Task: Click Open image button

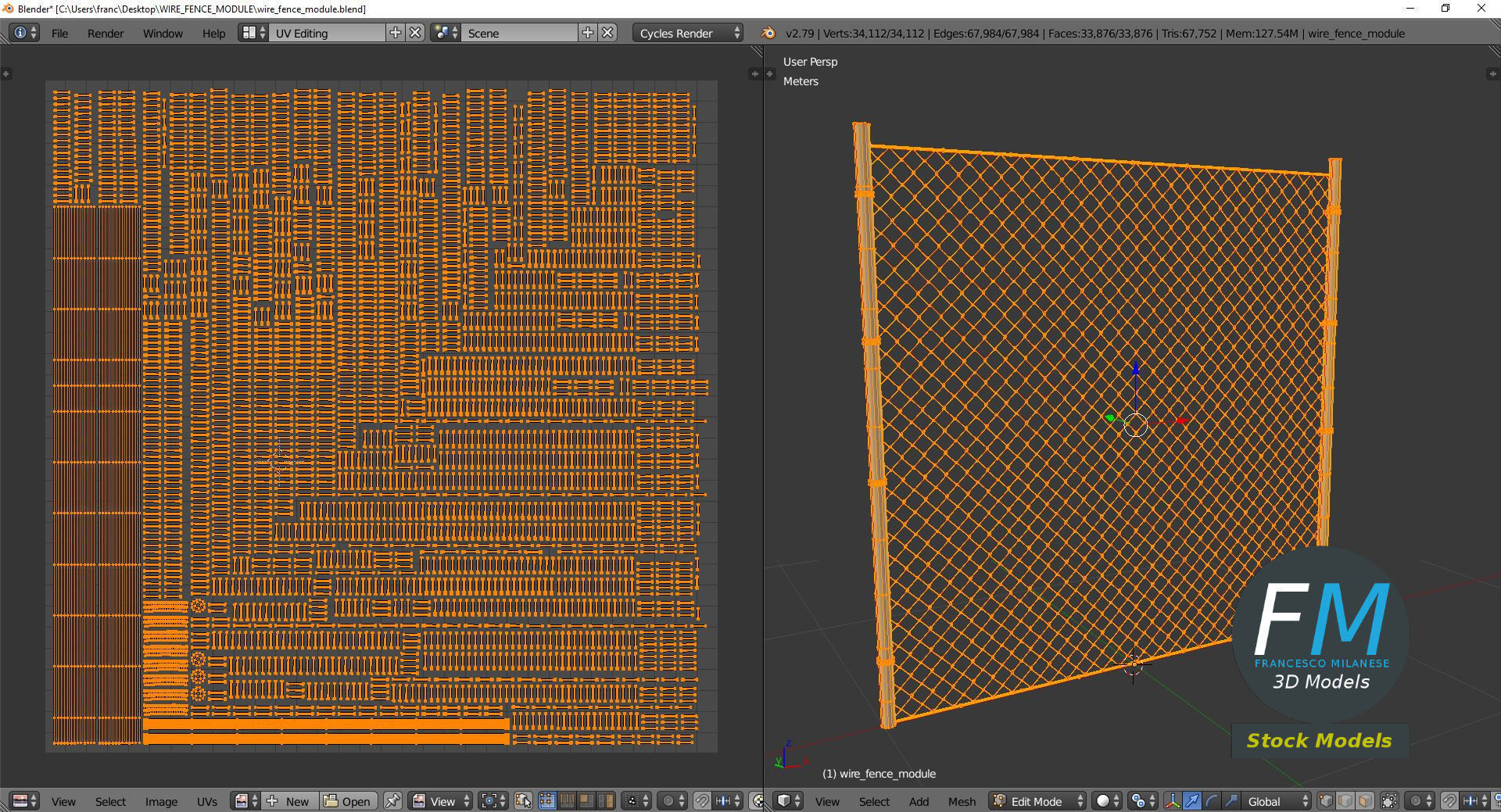Action: 348,801
